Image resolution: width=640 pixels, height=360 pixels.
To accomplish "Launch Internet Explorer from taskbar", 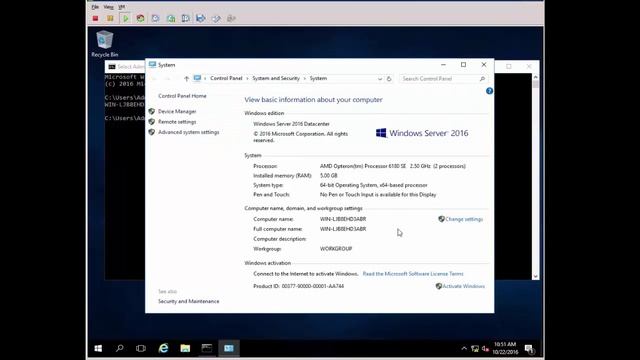I will coord(163,349).
